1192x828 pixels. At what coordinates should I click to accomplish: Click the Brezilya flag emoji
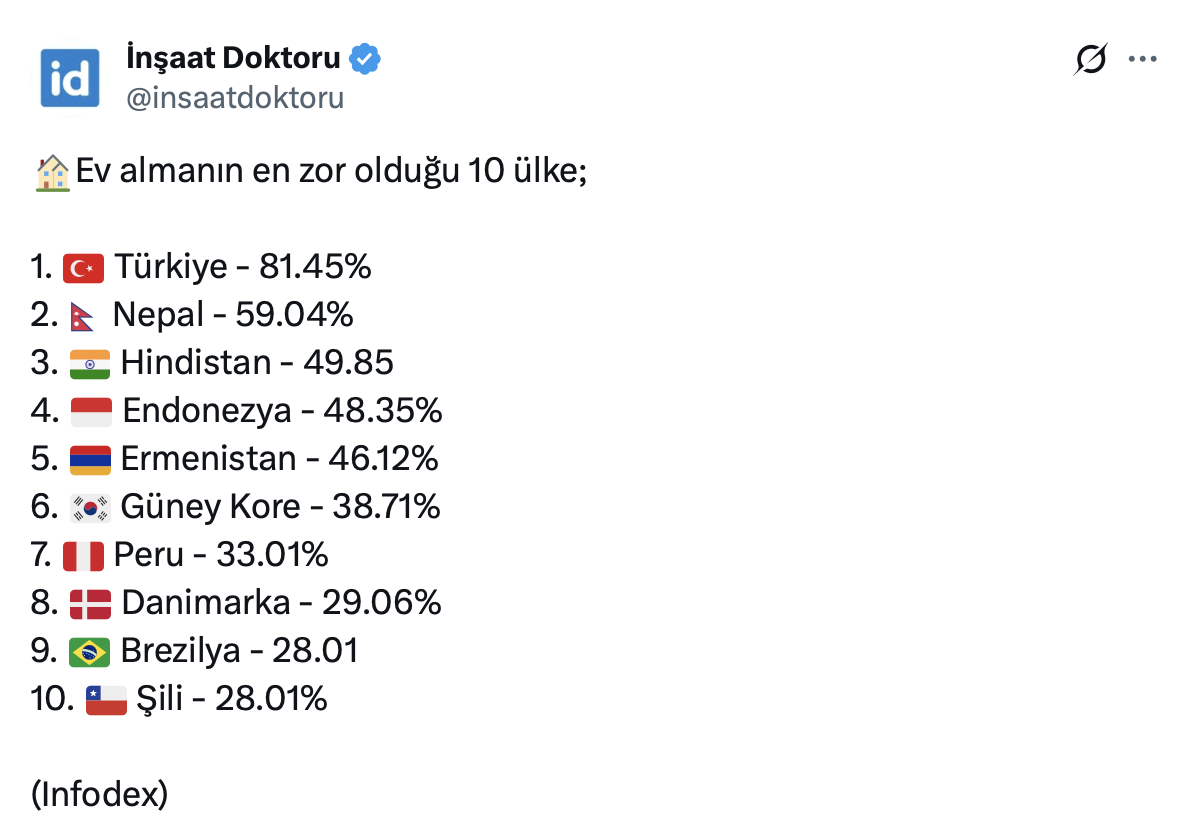point(90,651)
